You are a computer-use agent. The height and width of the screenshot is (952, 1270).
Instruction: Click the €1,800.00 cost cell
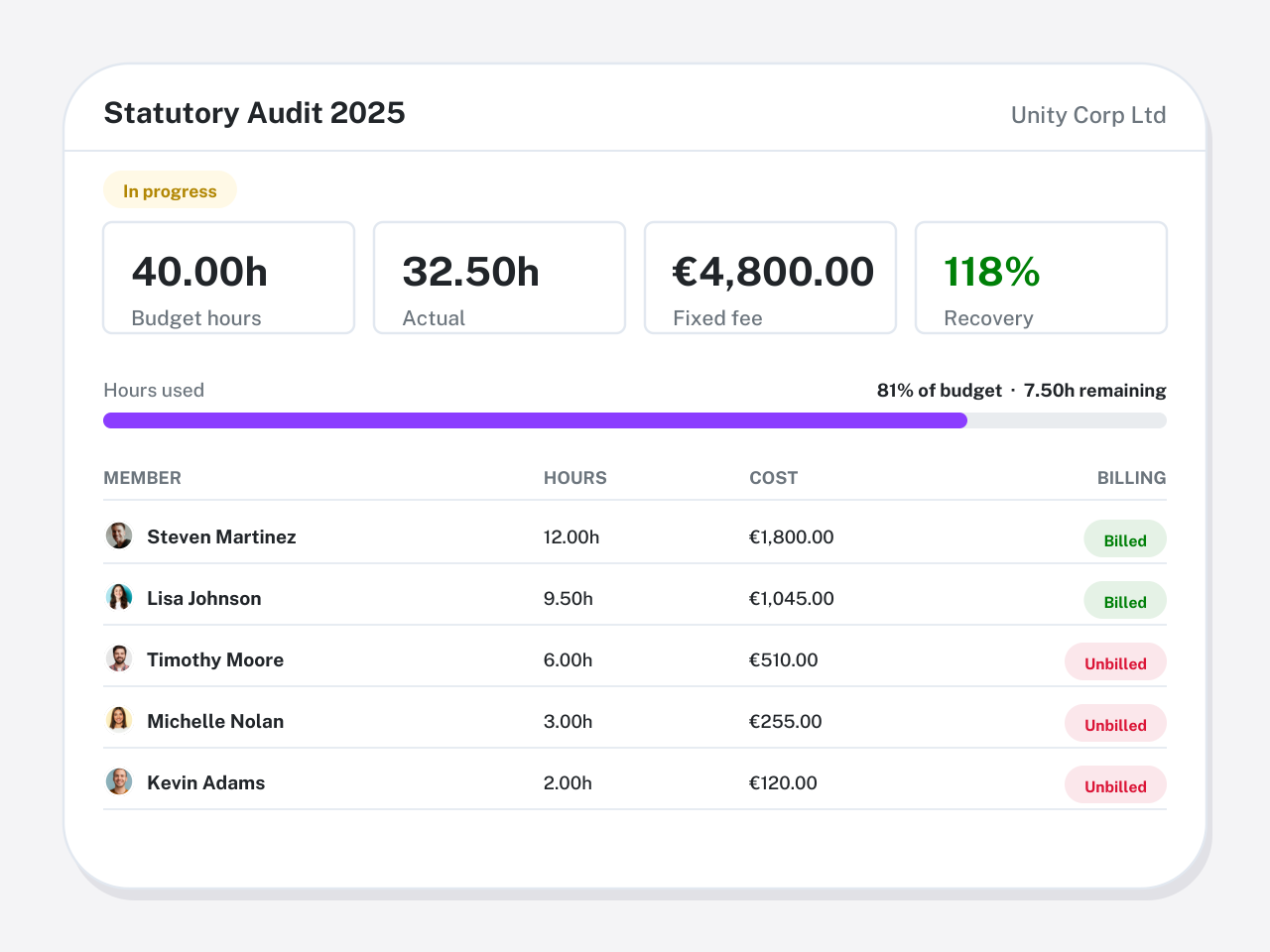[x=792, y=536]
